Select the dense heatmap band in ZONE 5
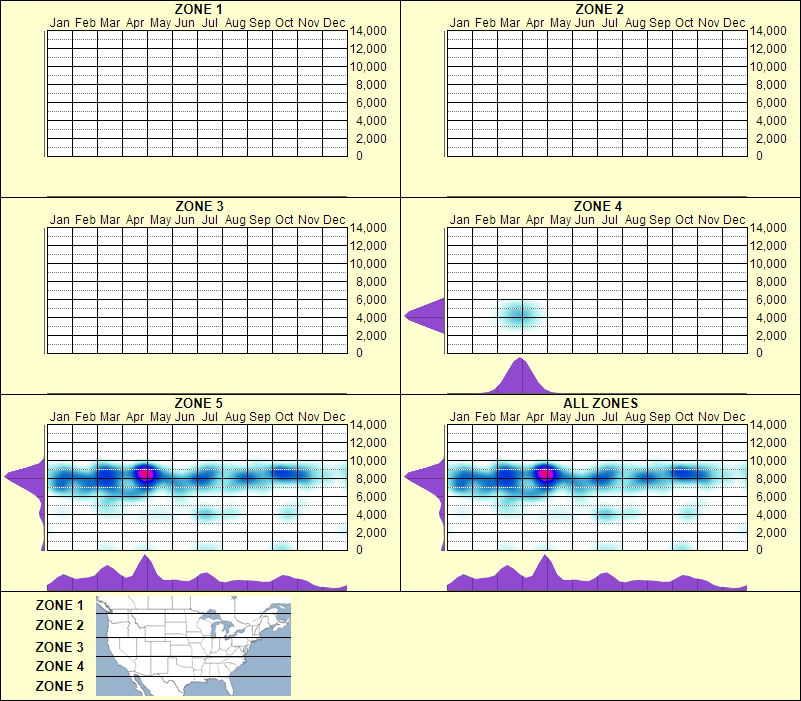 196,477
